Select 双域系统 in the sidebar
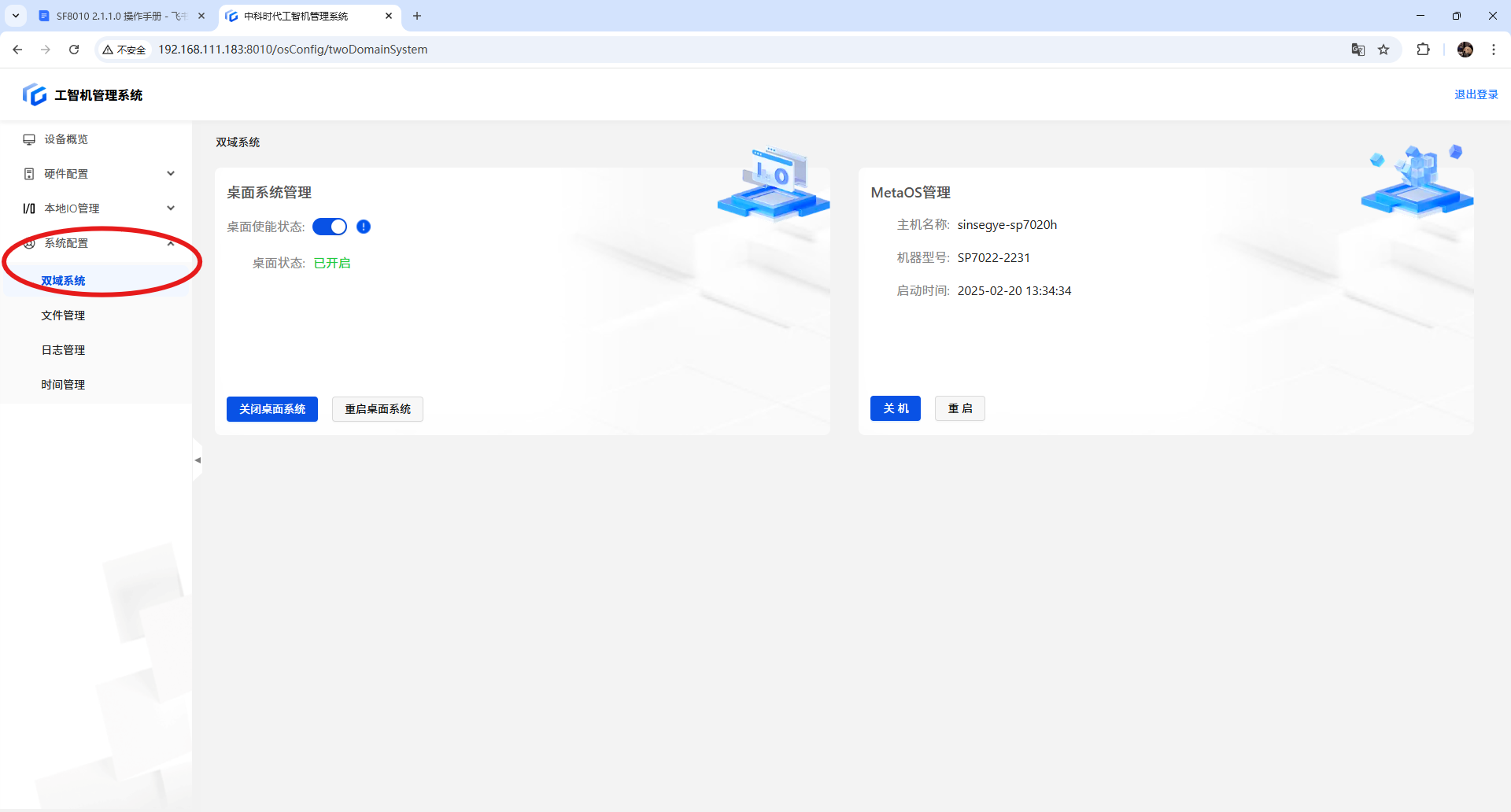Screen dimensions: 1511x812 [96, 281]
